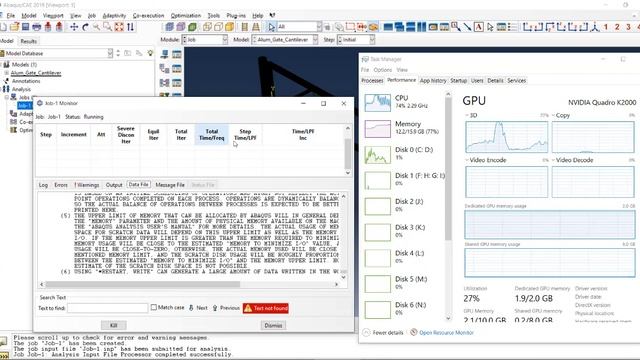This screenshot has width=640, height=360.
Task: Click the Text to find input field
Action: [108, 308]
